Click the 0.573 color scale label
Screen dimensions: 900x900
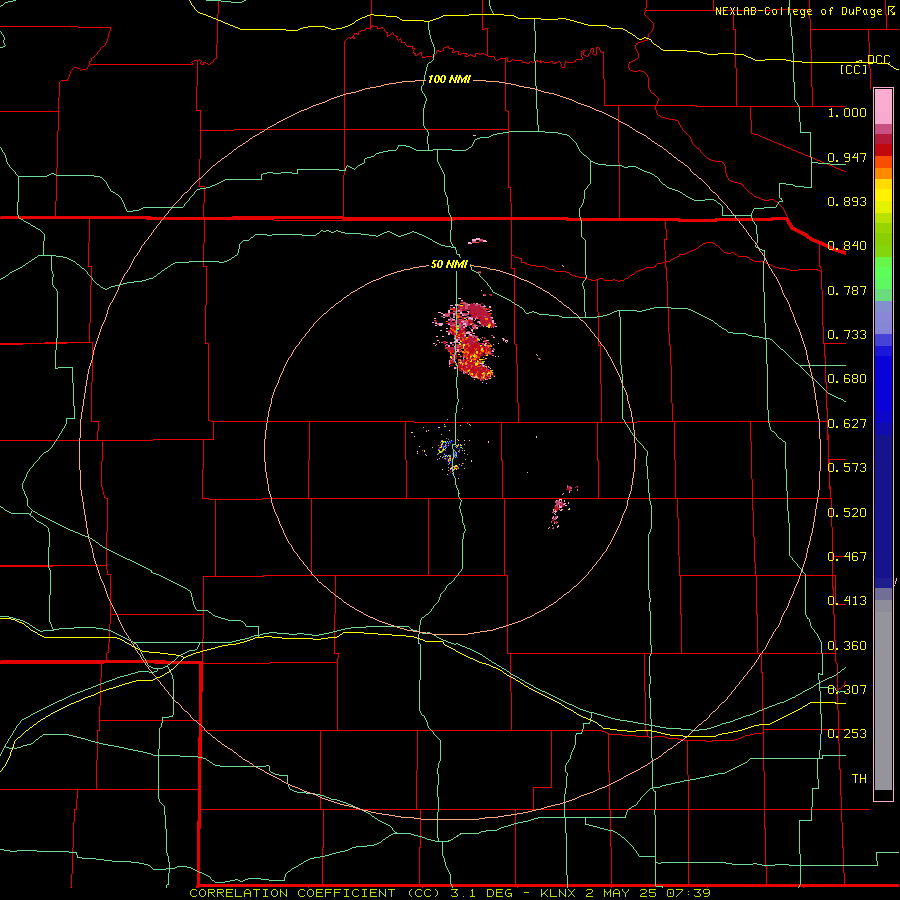[x=847, y=468]
